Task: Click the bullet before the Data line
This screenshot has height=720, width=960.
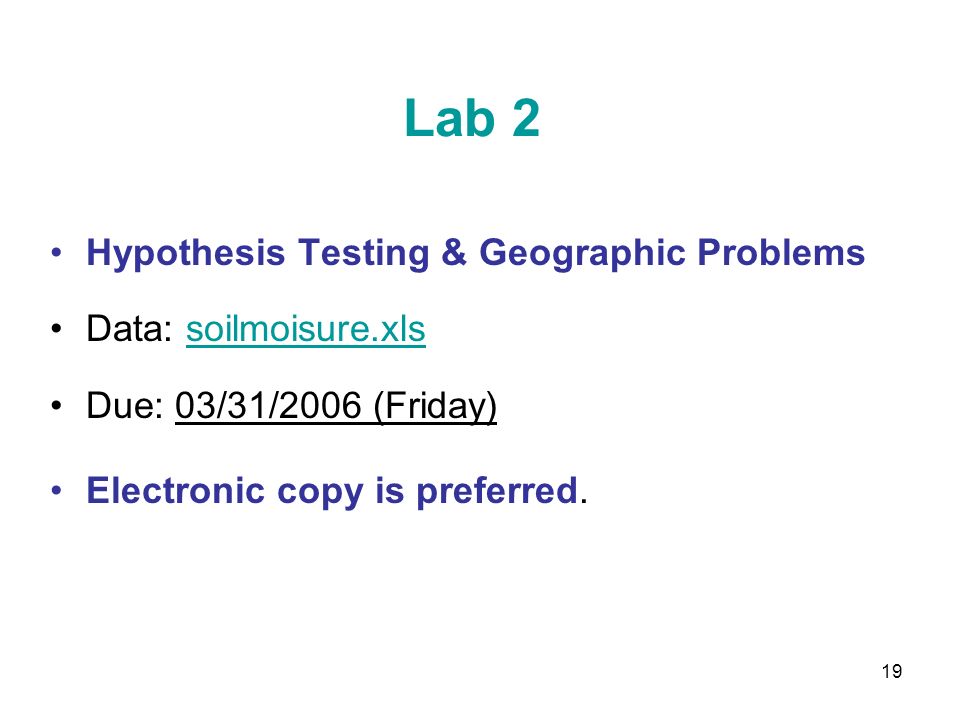Action: click(56, 329)
